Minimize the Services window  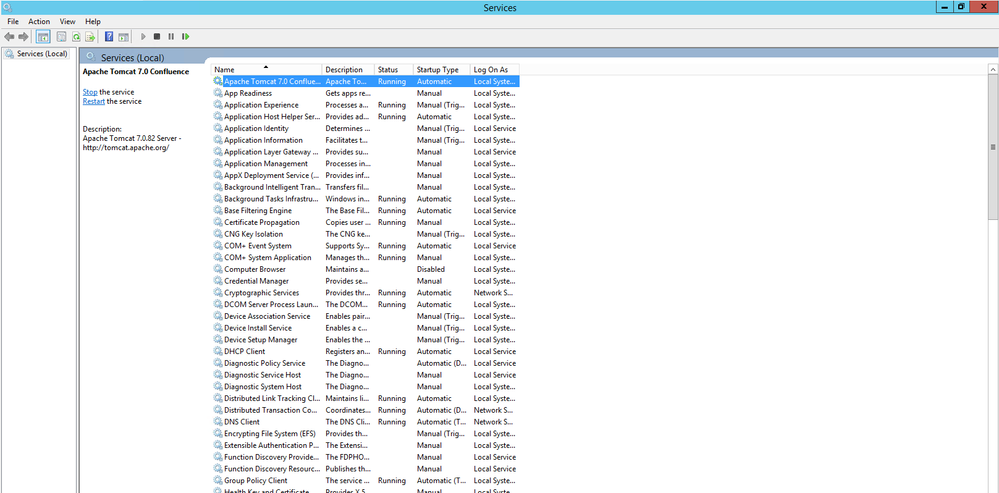tap(944, 7)
